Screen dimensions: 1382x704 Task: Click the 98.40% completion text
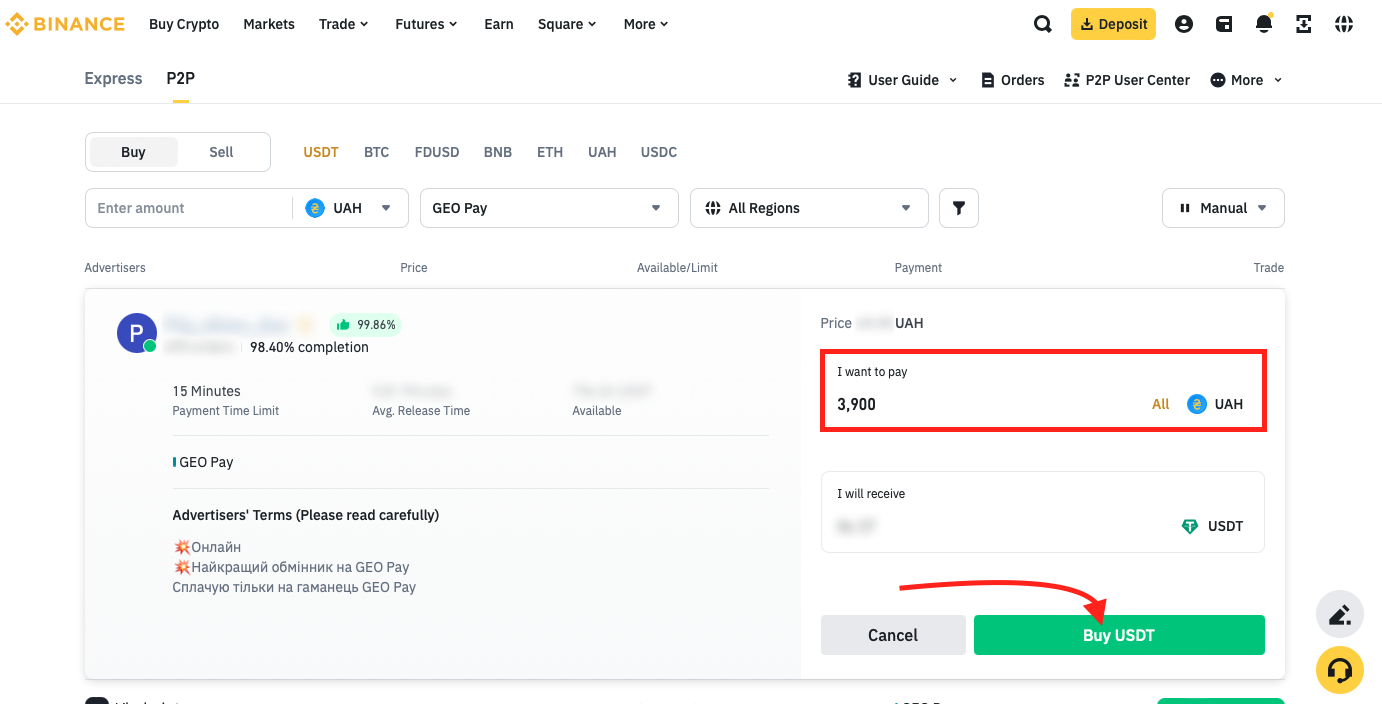coord(309,347)
